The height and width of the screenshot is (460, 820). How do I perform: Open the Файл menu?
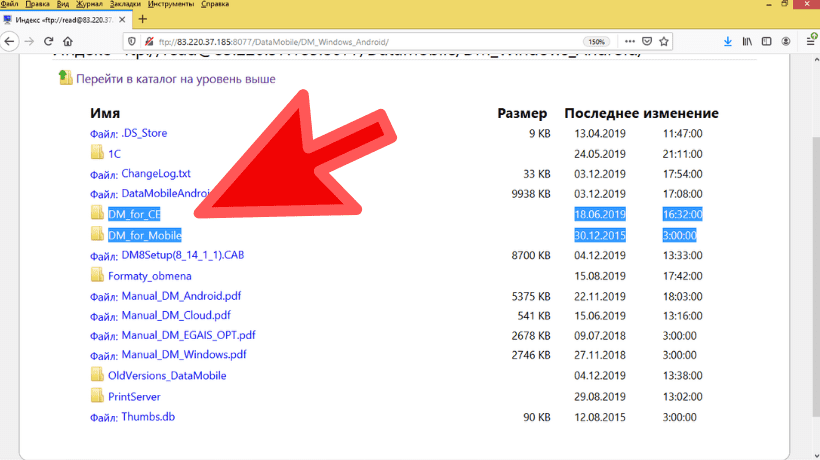(9, 4)
